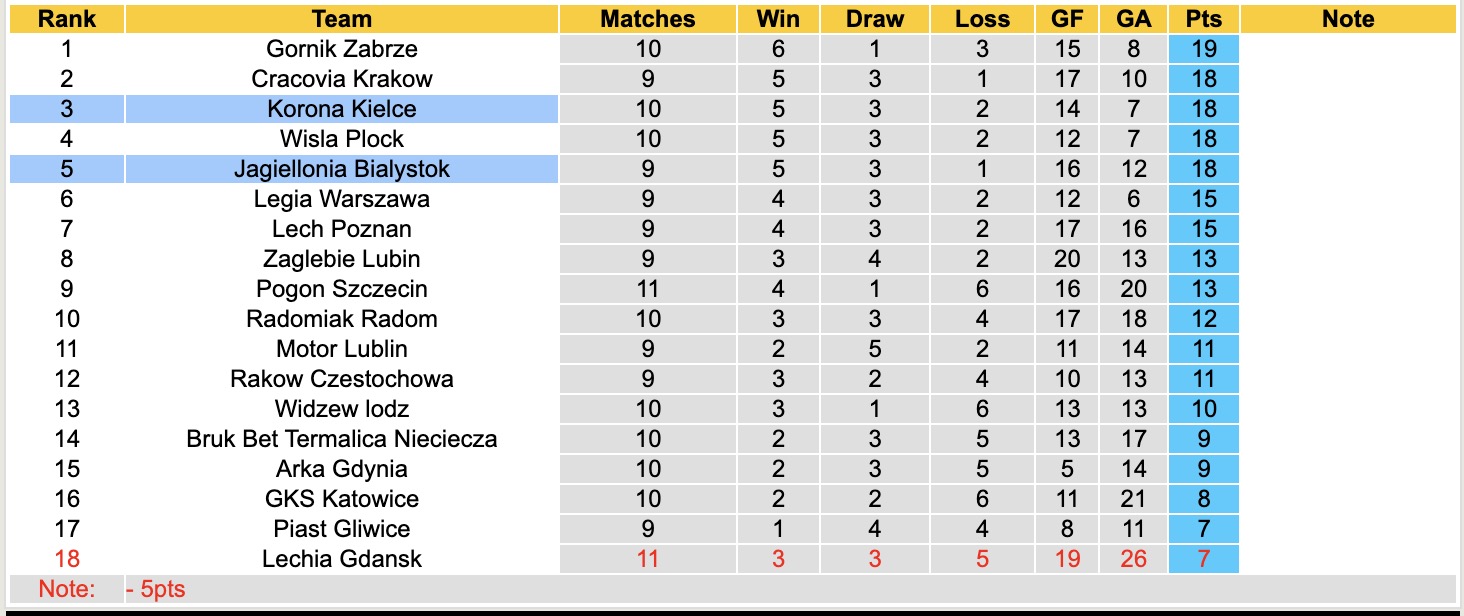Click the GF column header
The width and height of the screenshot is (1464, 616).
pyautogui.click(x=1067, y=19)
